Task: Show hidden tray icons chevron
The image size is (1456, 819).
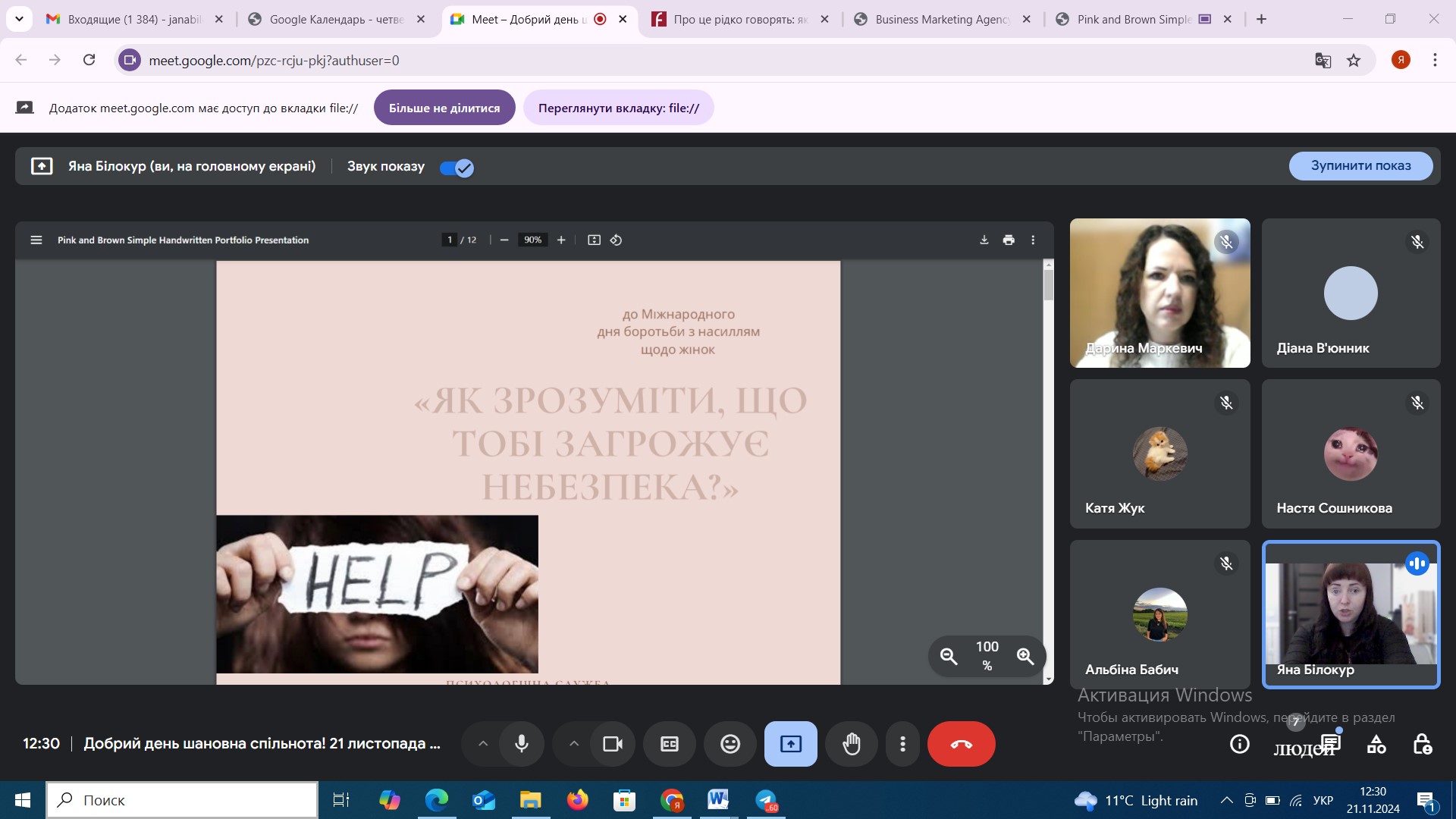Action: click(1226, 800)
